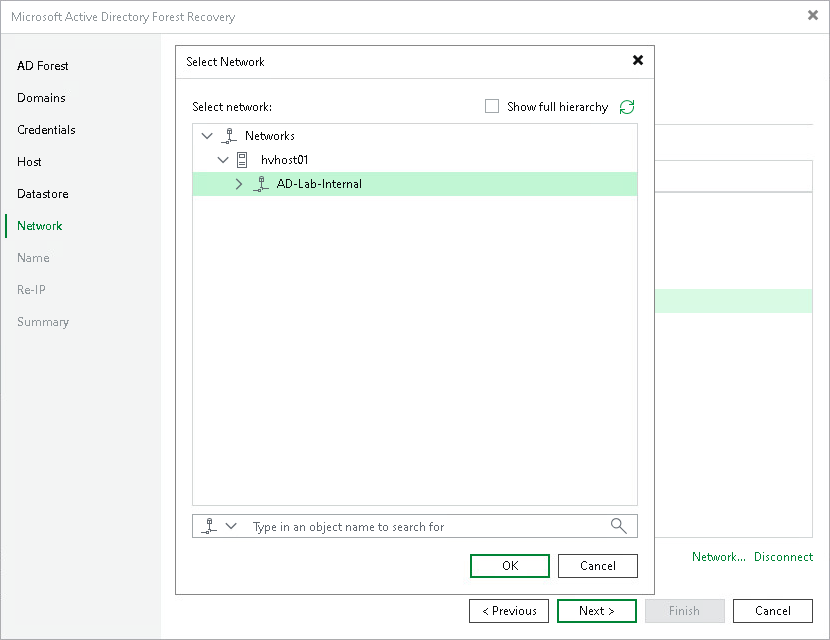Image resolution: width=830 pixels, height=640 pixels.
Task: Close the Forest Recovery wizard window
Action: click(813, 15)
